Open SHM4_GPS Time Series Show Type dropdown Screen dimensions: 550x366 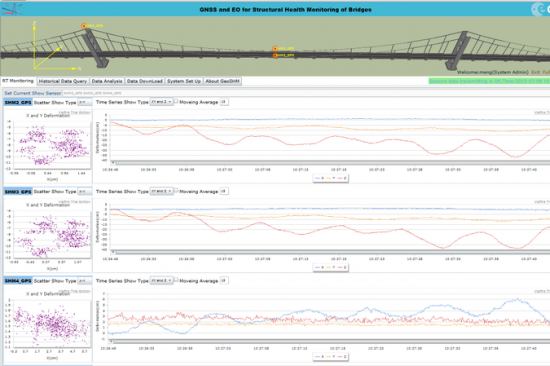tap(161, 280)
